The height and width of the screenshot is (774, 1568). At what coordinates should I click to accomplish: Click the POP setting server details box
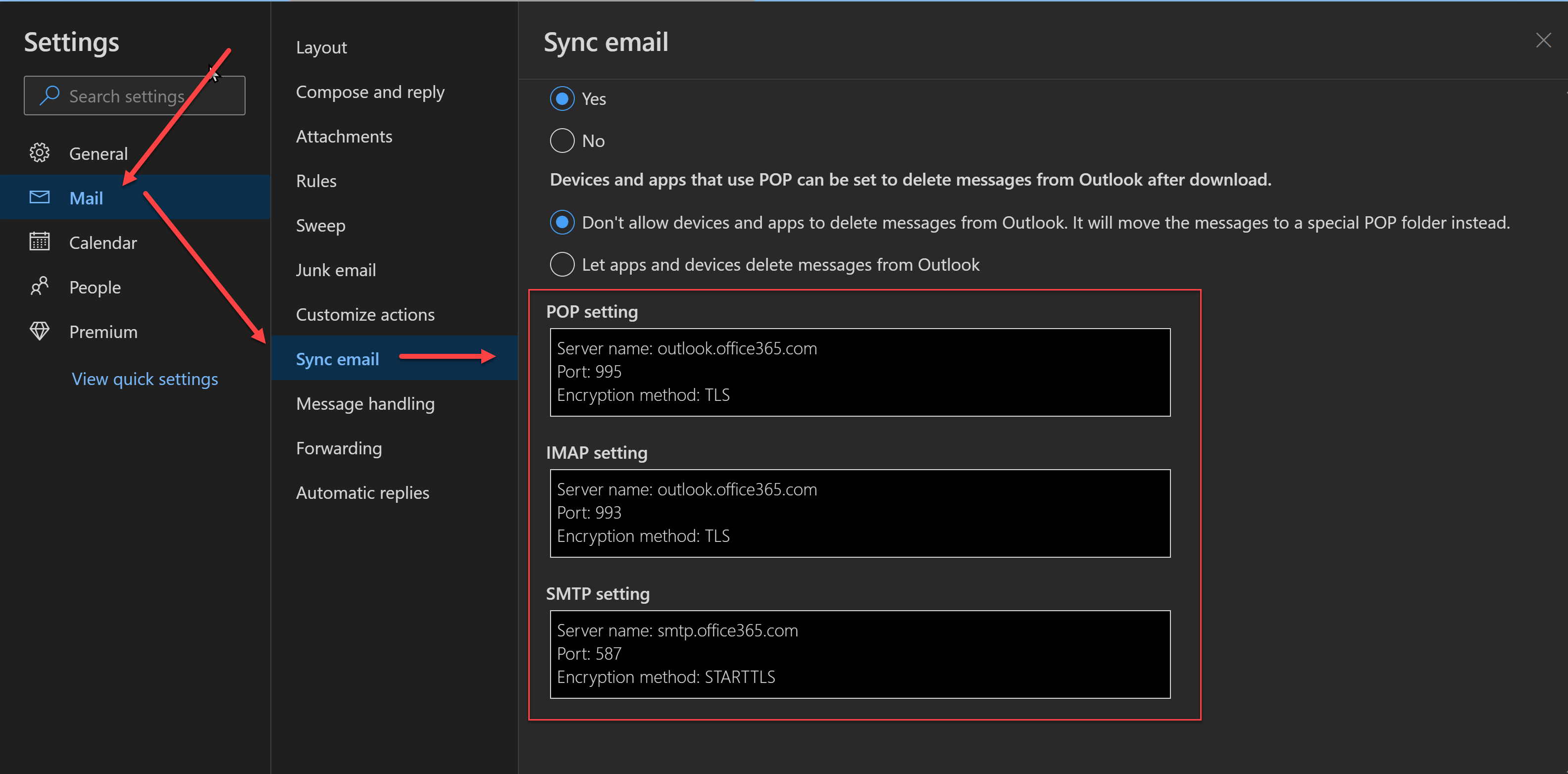[860, 372]
